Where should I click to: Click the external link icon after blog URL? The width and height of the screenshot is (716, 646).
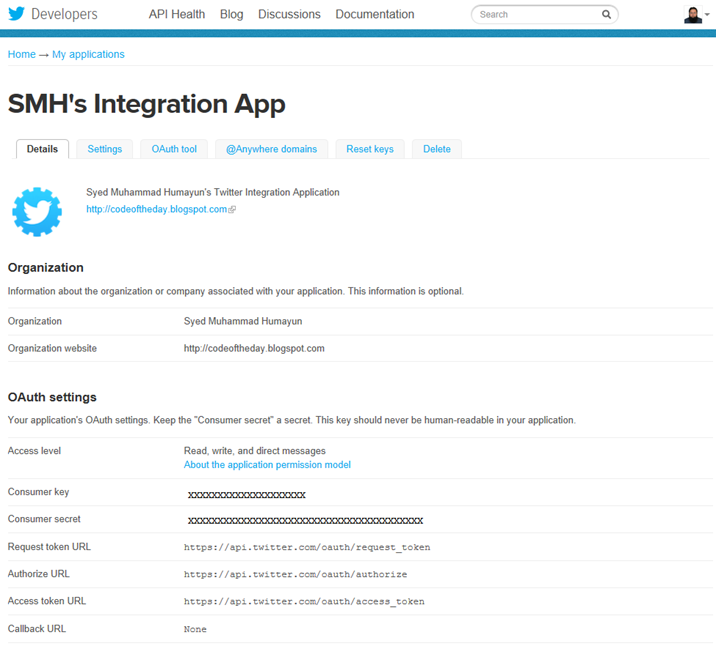(232, 210)
